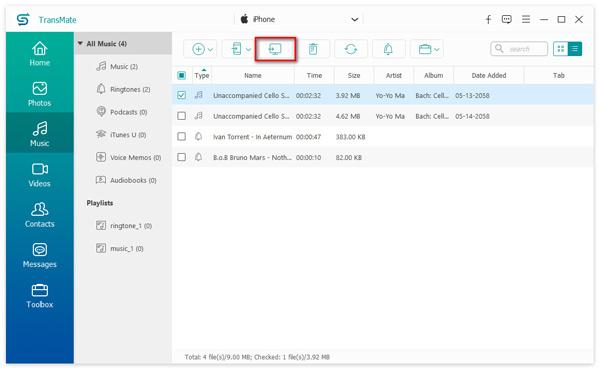Sort by the Size column header
Image resolution: width=600 pixels, height=370 pixels.
coord(354,75)
